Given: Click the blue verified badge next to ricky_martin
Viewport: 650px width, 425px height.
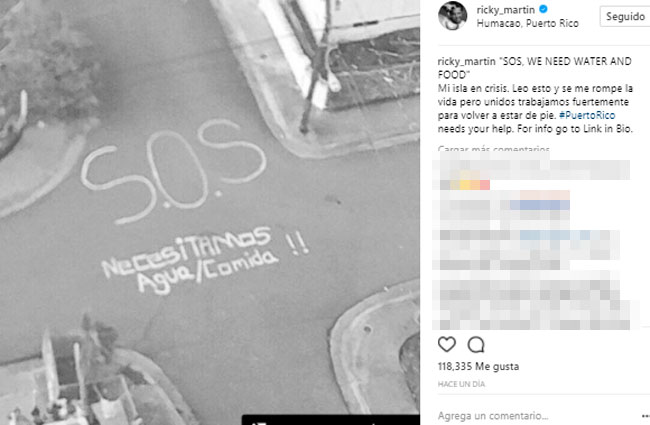Looking at the screenshot, I should pos(543,9).
